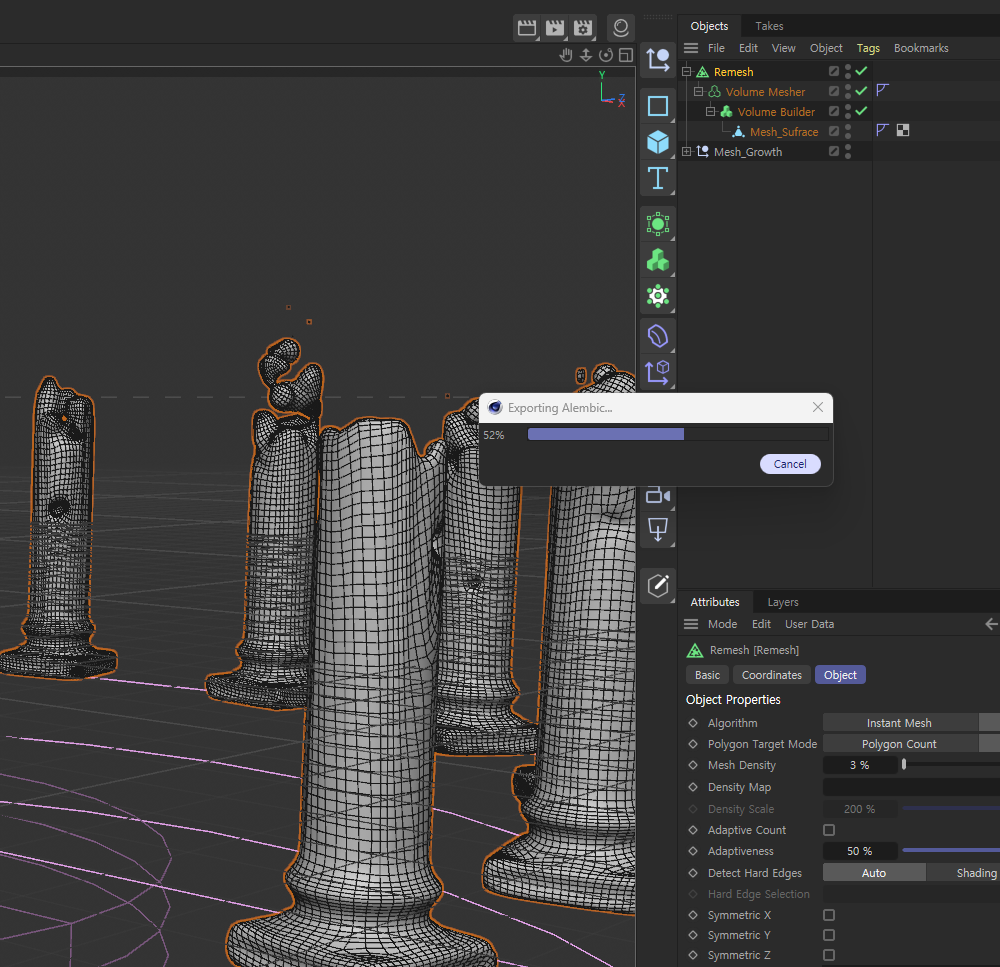The width and height of the screenshot is (1000, 967).
Task: Toggle visibility dots for Mesh_Growth object
Action: pyautogui.click(x=848, y=151)
